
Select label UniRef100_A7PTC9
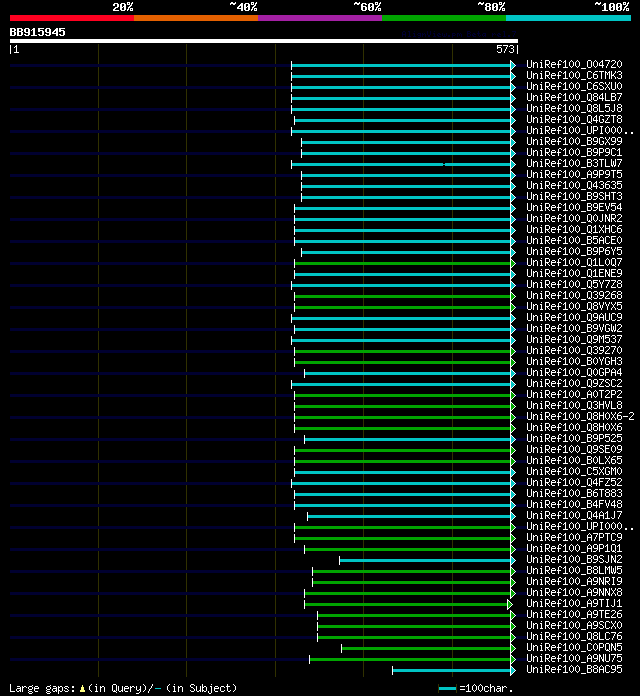coord(574,538)
